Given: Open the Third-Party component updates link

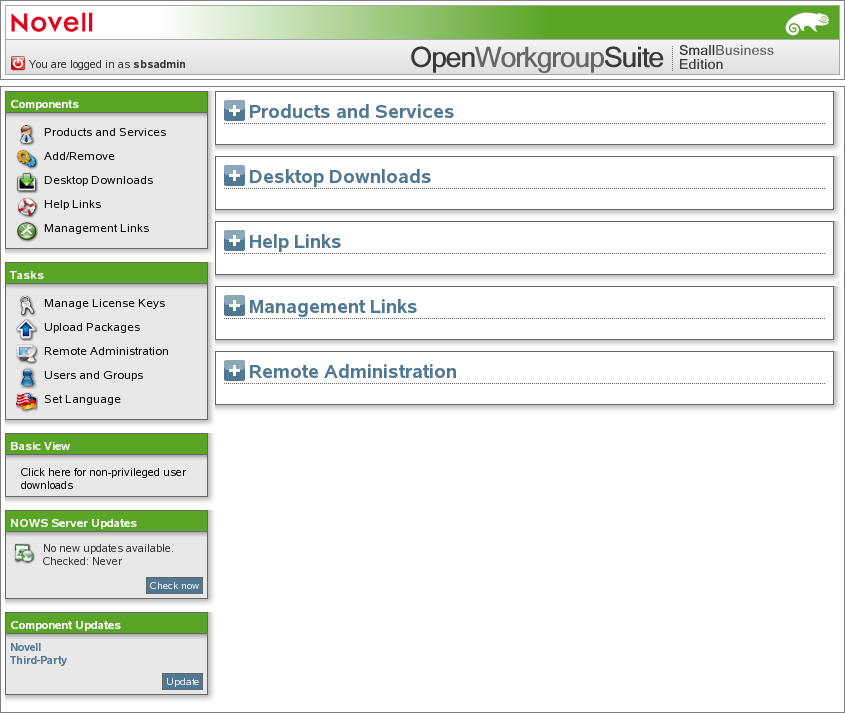Looking at the screenshot, I should [38, 660].
